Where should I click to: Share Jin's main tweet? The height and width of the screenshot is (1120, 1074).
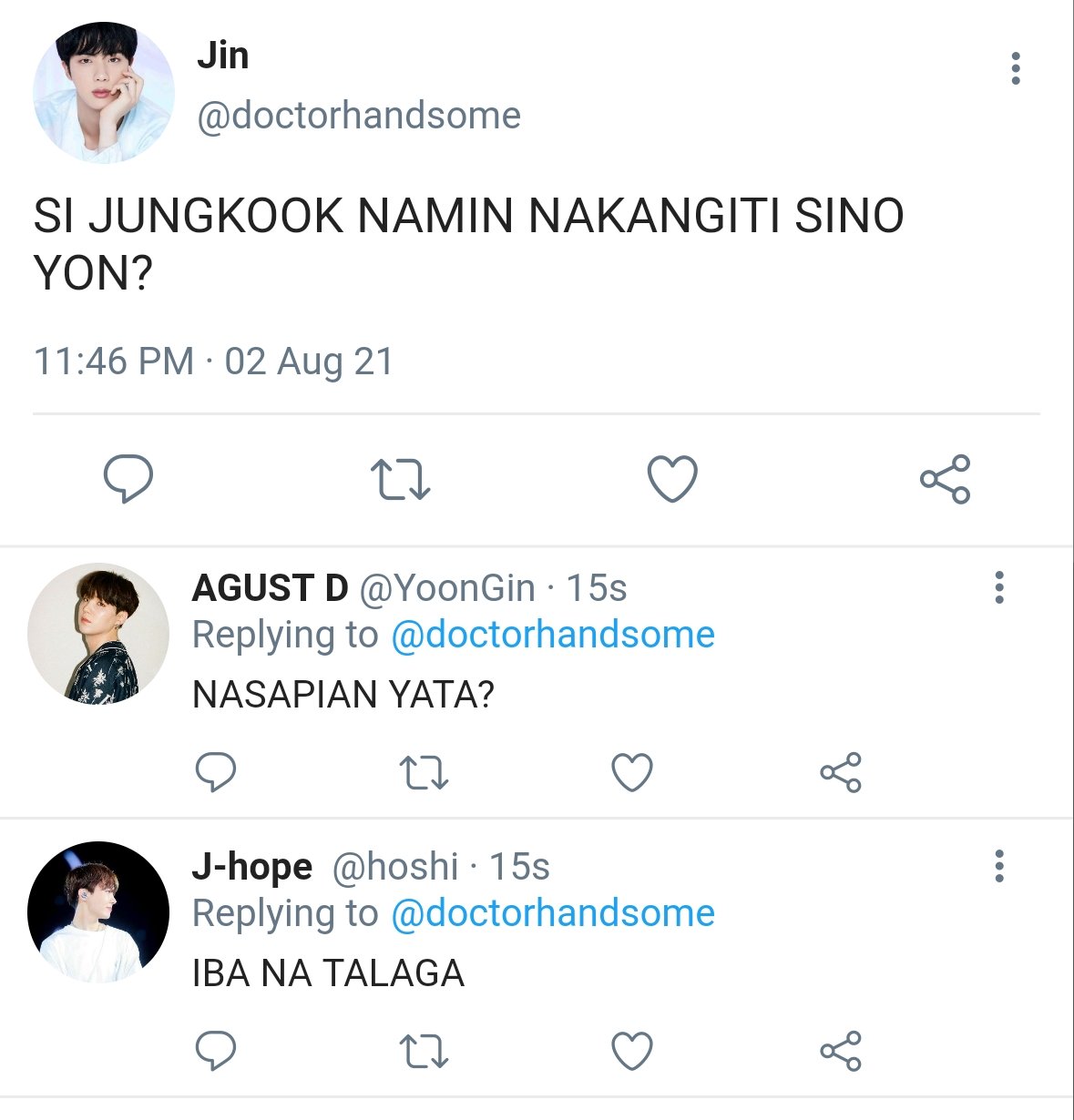point(945,479)
